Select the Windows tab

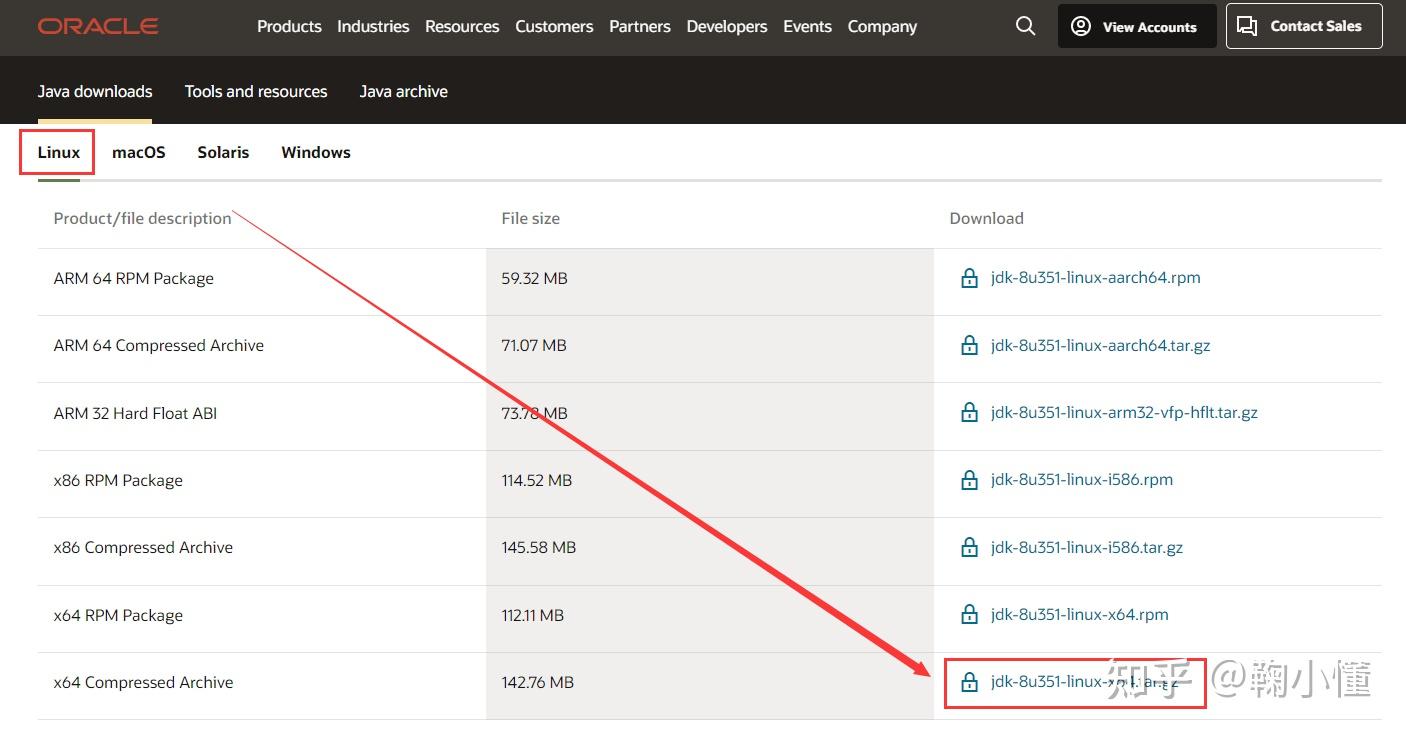(x=316, y=153)
